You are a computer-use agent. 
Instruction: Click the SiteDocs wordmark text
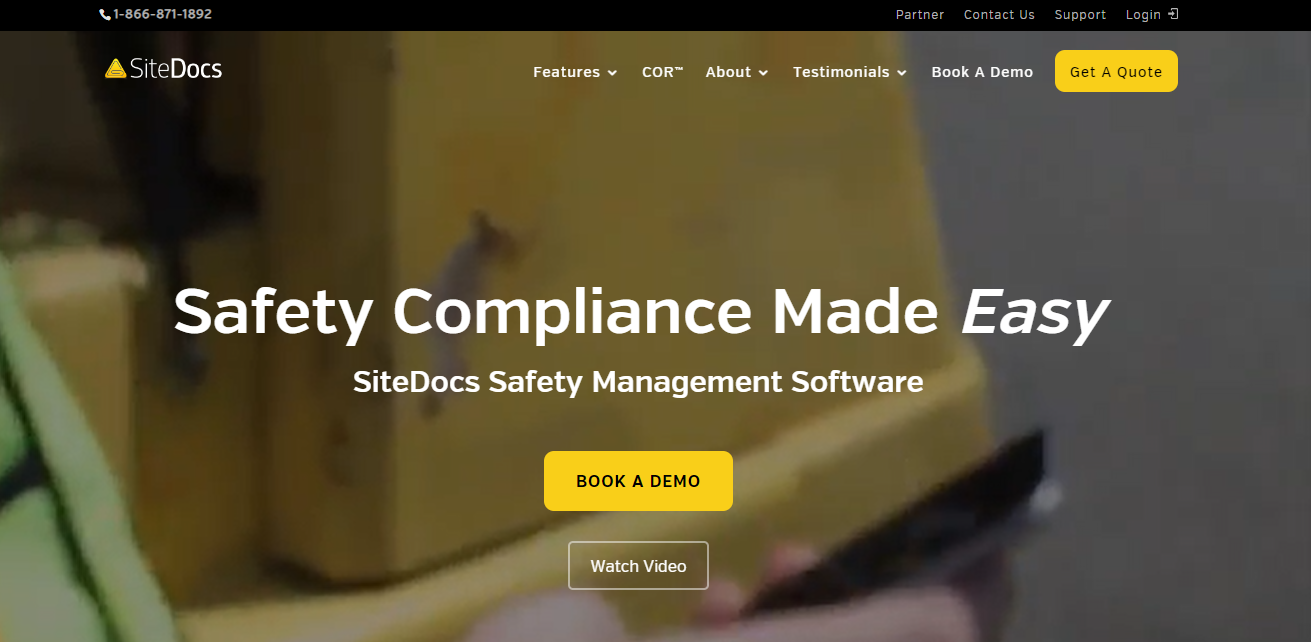coord(176,68)
